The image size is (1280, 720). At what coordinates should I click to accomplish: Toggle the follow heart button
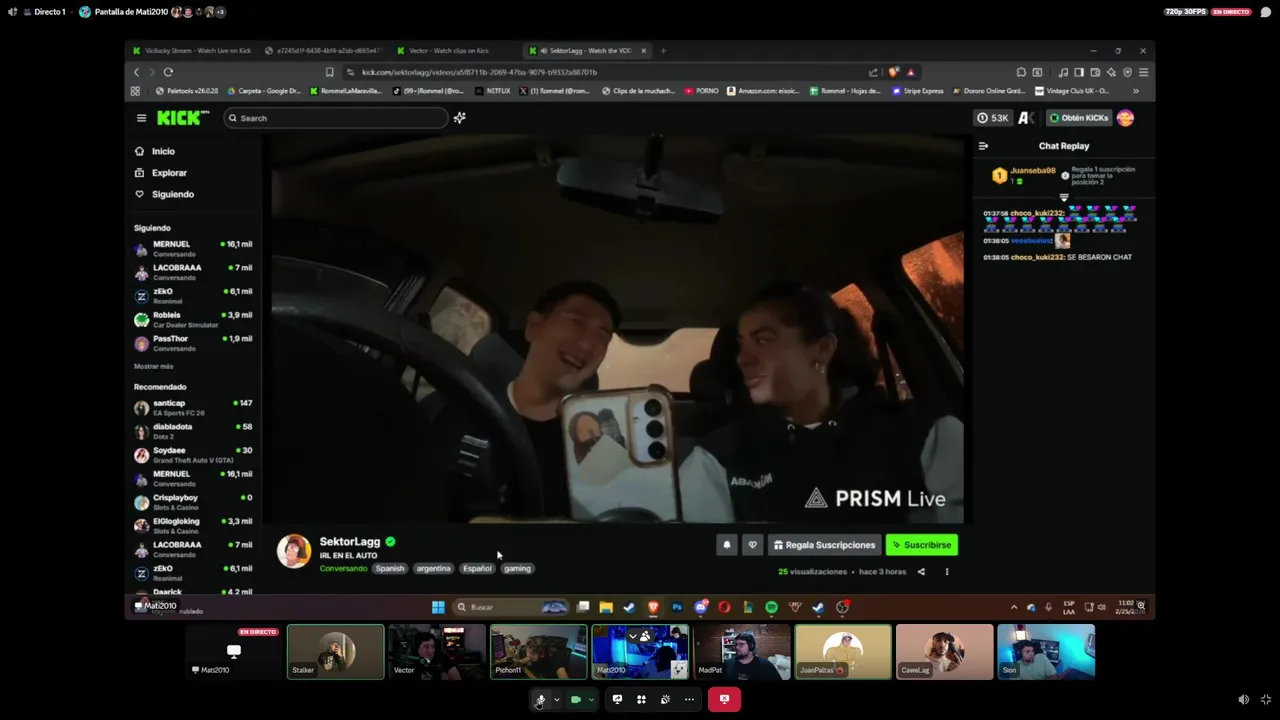[x=753, y=545]
